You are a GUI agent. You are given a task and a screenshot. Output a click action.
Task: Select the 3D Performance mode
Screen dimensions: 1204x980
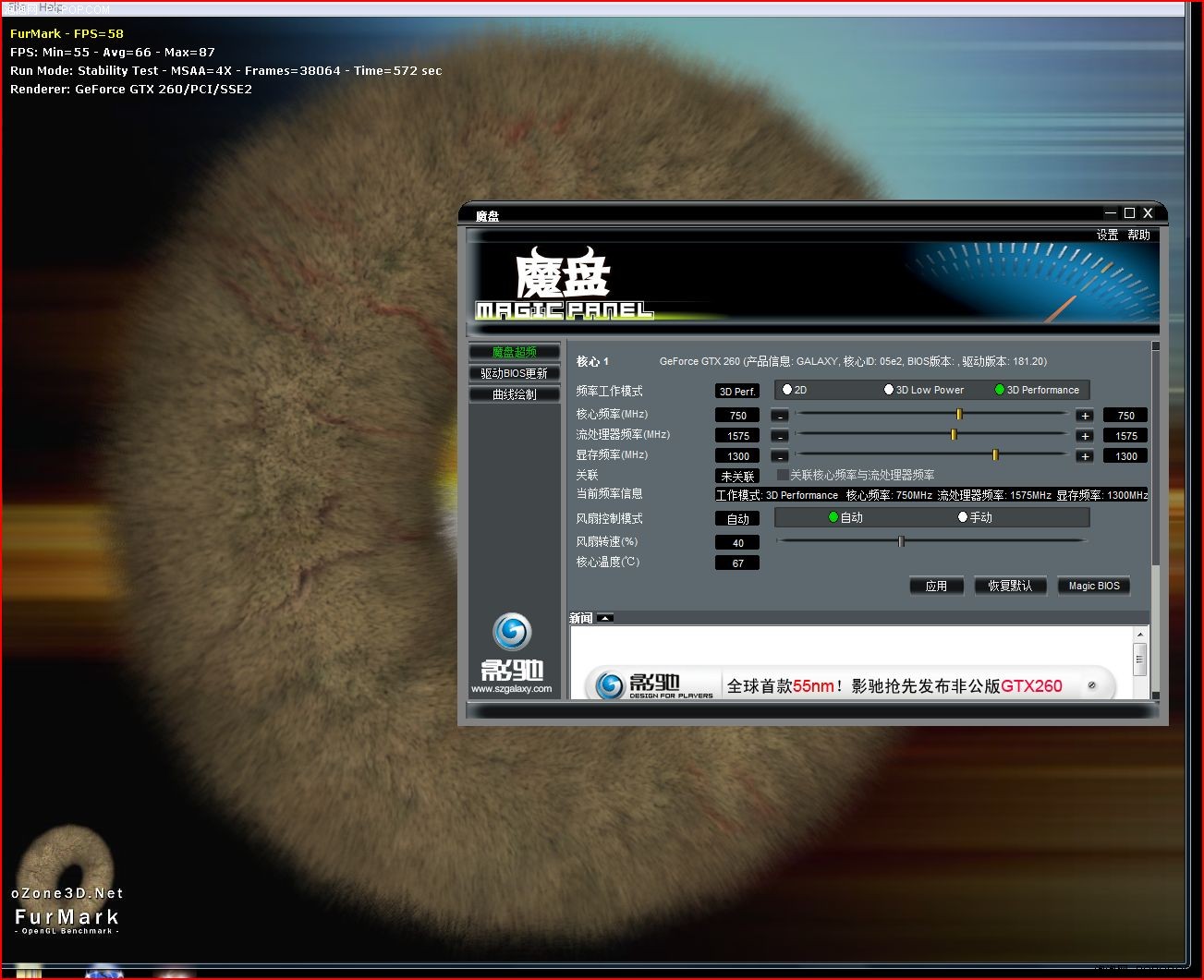(x=1037, y=390)
